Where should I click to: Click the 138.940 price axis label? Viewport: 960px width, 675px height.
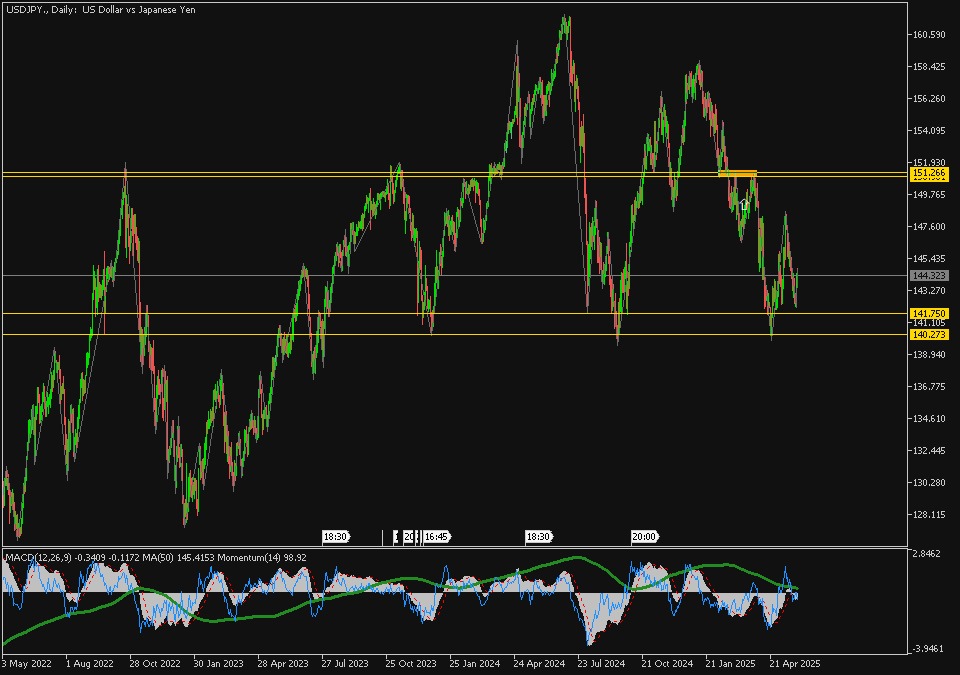pyautogui.click(x=929, y=355)
